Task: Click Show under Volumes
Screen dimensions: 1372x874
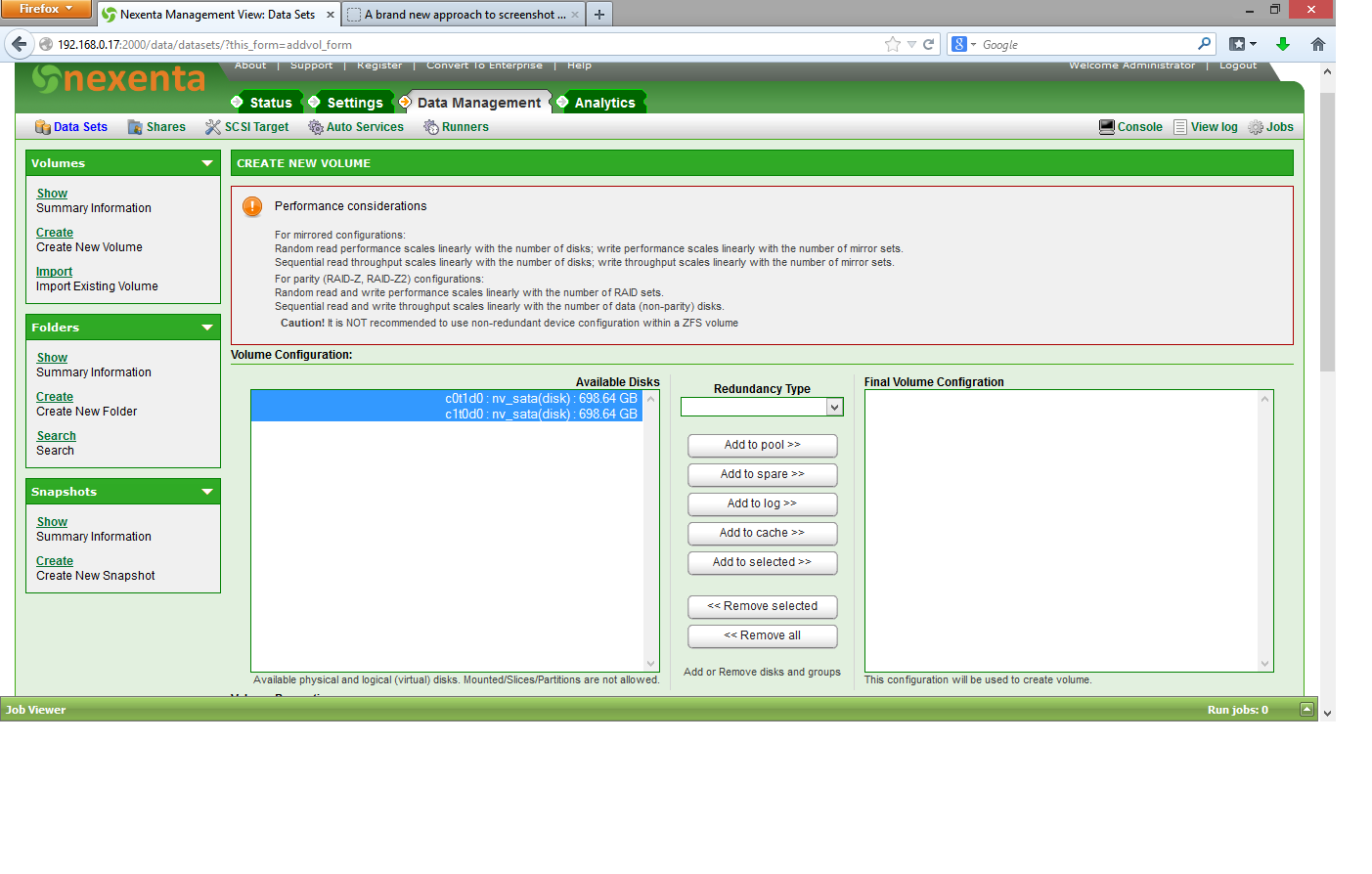Action: tap(52, 194)
